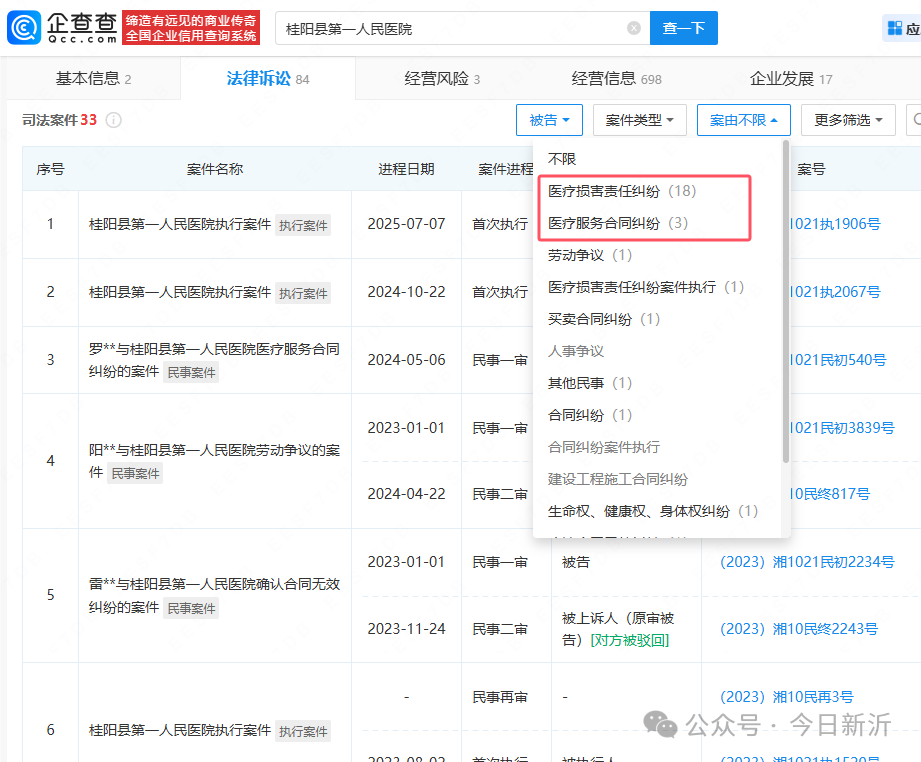Screen dimensions: 921x762
Task: Click the search magnifier icon beside 更多筛选
Action: (x=916, y=120)
